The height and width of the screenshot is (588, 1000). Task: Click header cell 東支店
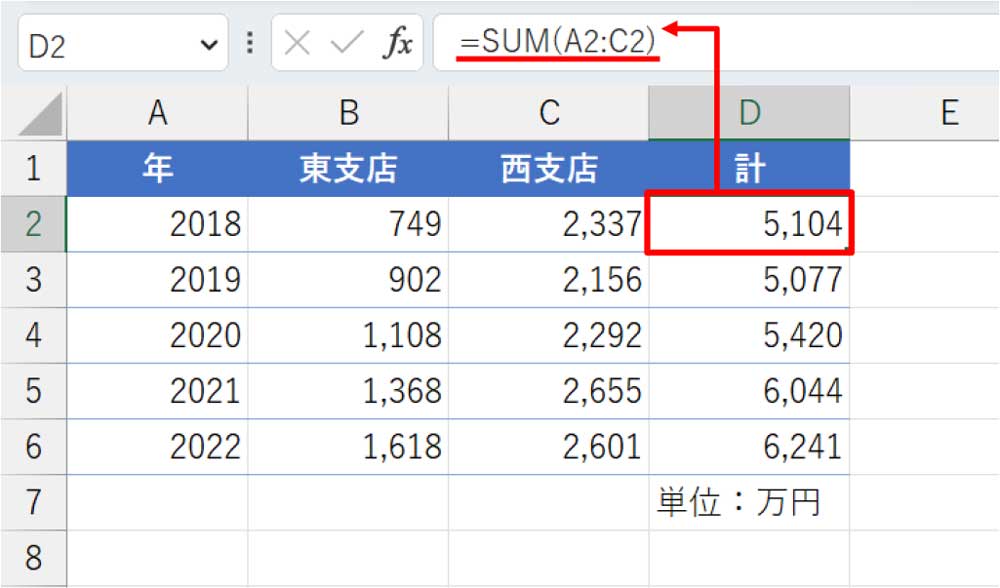348,168
